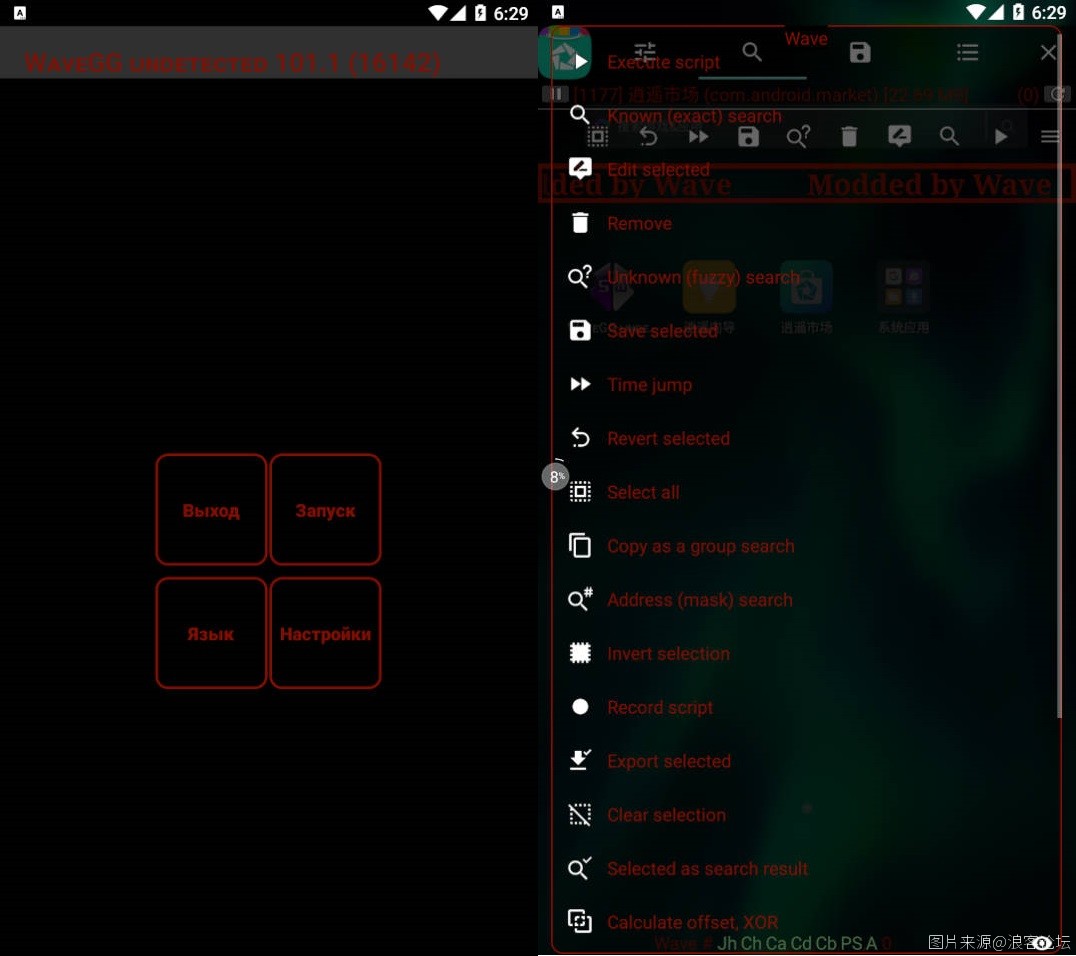The image size is (1076, 956).
Task: Tap the Выход button
Action: (211, 510)
